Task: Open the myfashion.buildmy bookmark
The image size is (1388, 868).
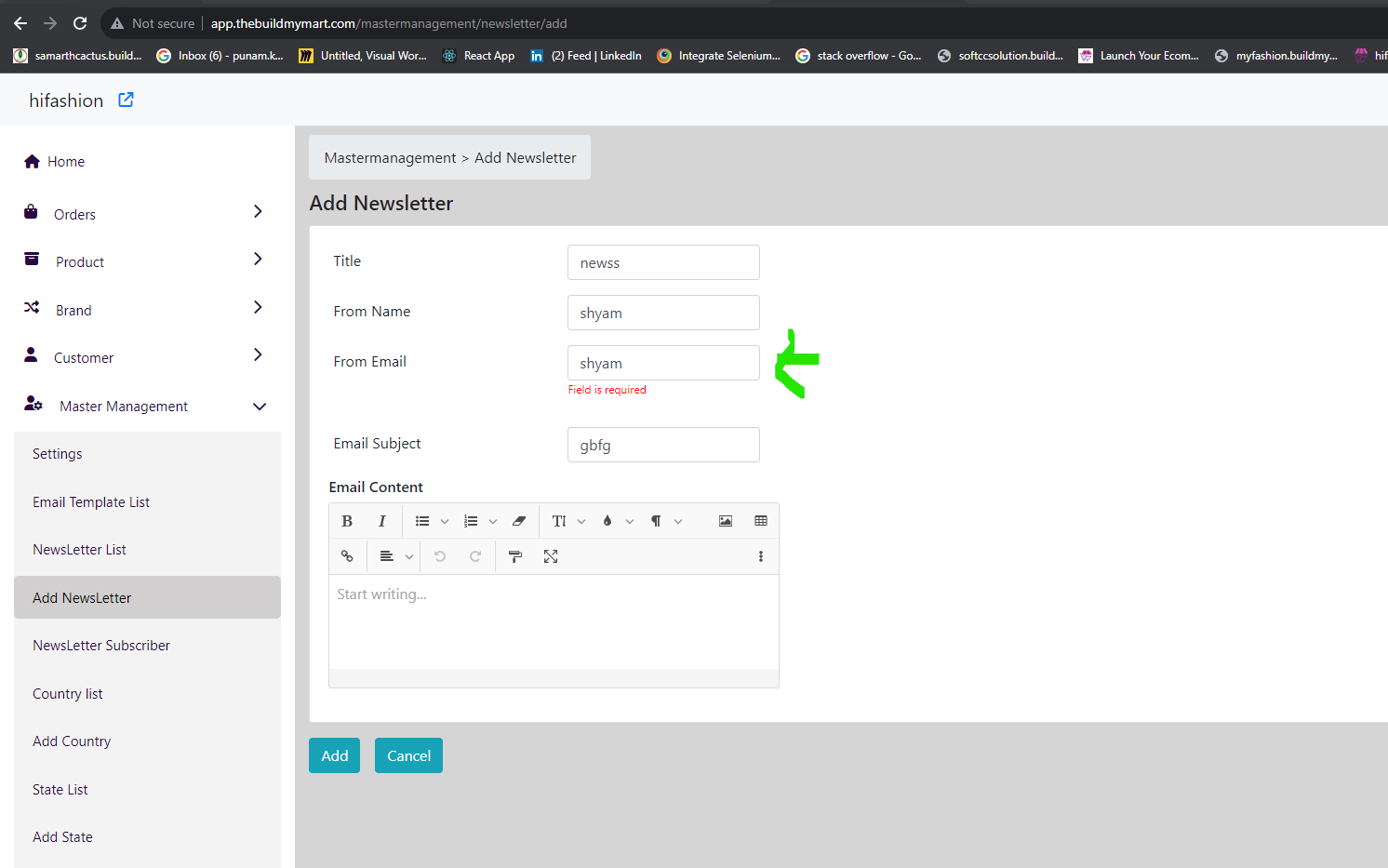Action: pos(1277,56)
